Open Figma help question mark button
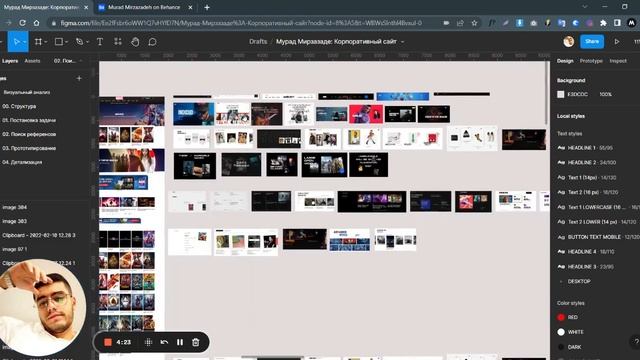 pyautogui.click(x=635, y=342)
